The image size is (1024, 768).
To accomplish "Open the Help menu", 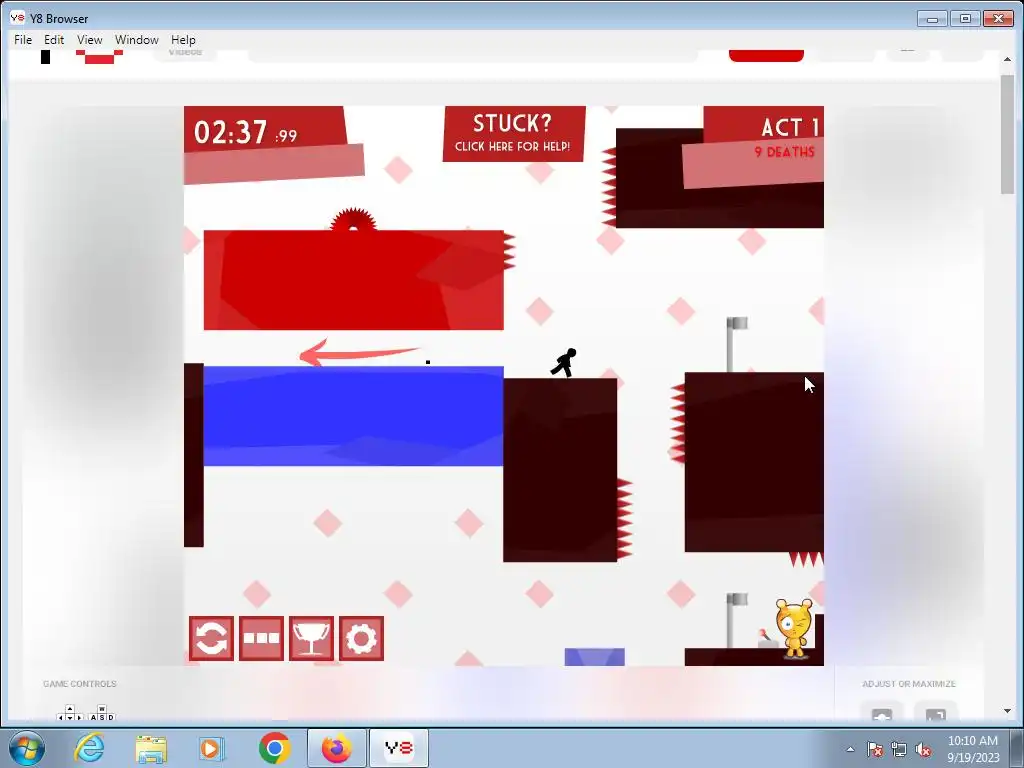I will [183, 40].
